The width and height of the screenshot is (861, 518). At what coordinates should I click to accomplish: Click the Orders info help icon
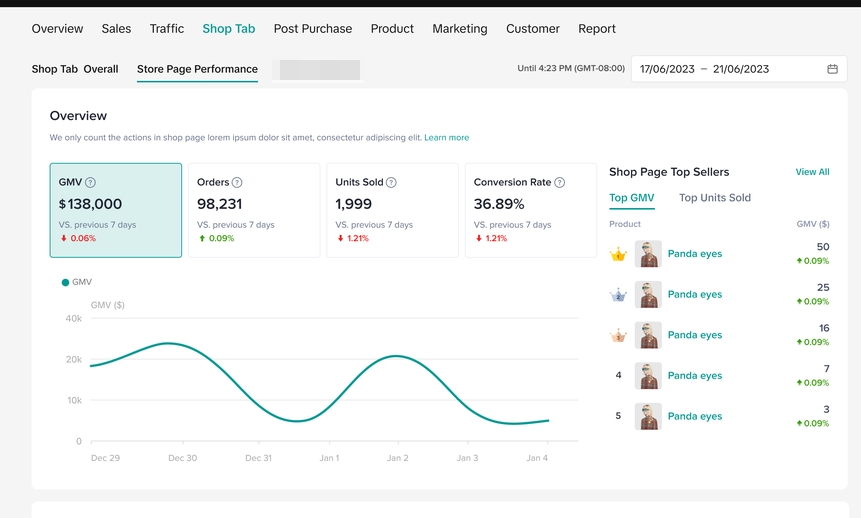237,183
